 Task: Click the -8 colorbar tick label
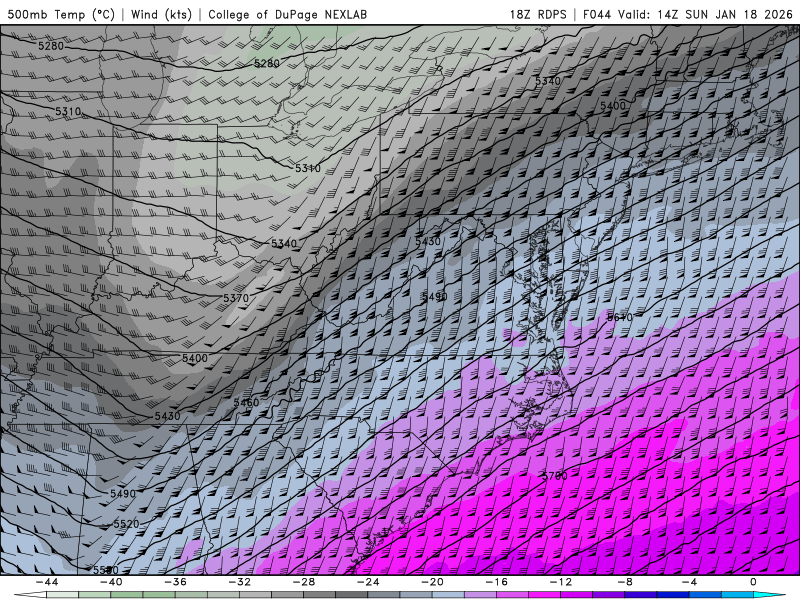pyautogui.click(x=625, y=582)
